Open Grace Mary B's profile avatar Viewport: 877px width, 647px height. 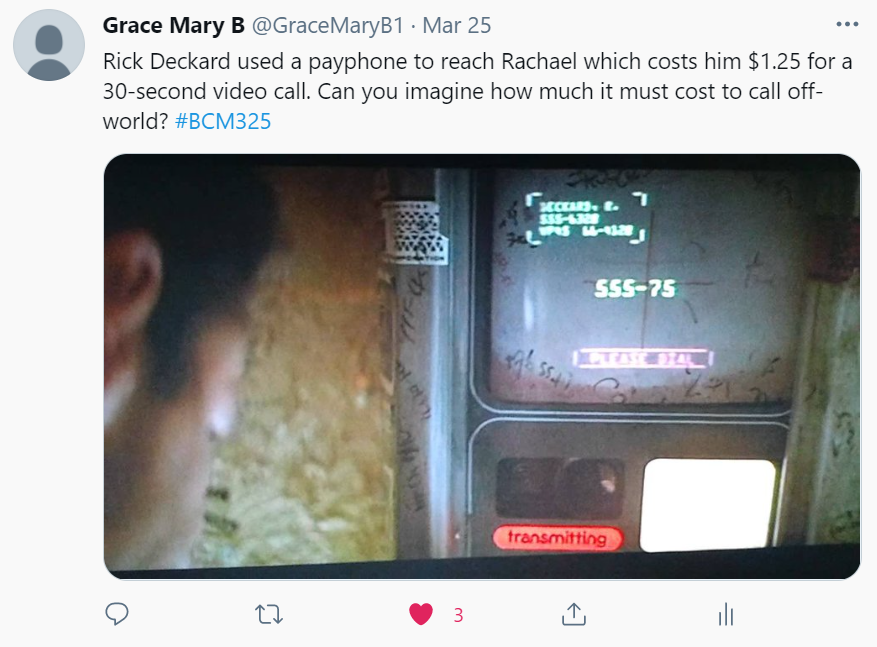[x=49, y=45]
